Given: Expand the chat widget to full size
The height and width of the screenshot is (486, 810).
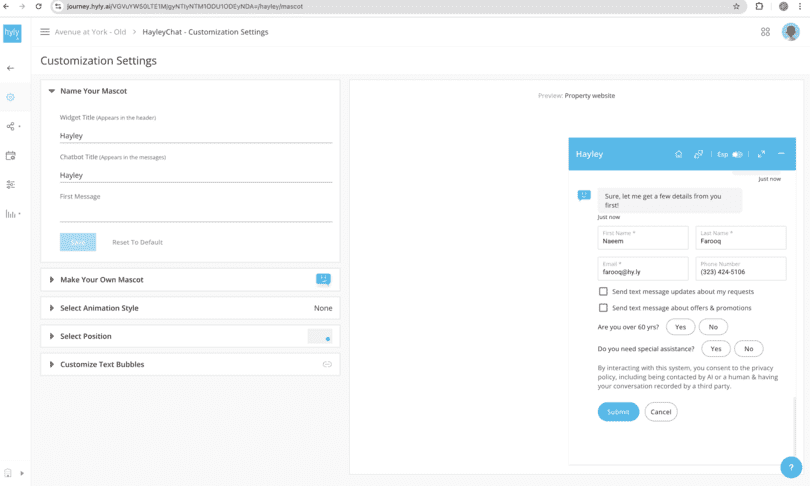Looking at the screenshot, I should 761,154.
